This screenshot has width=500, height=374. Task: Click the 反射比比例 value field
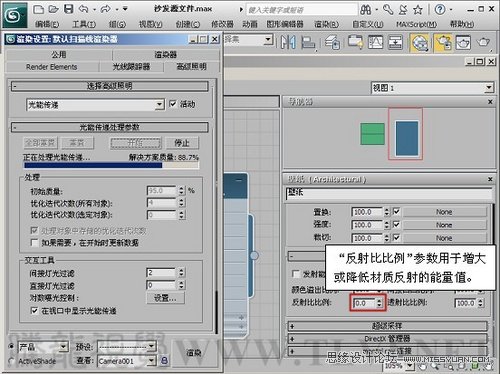(x=365, y=303)
